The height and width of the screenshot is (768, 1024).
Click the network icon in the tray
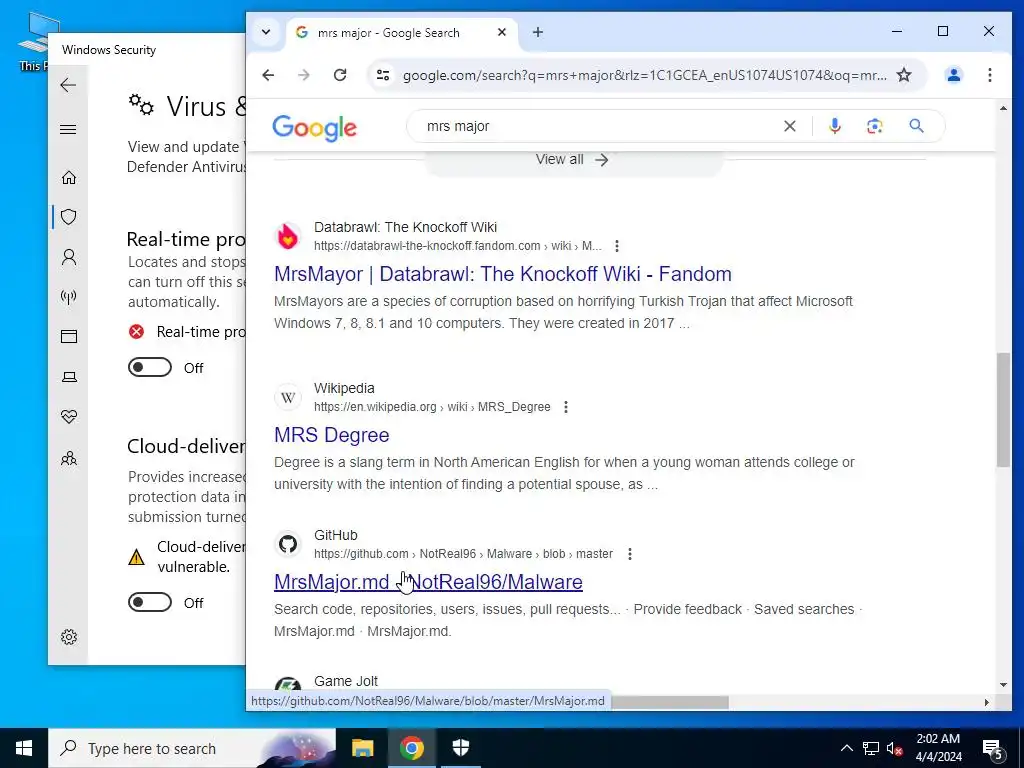click(x=871, y=748)
